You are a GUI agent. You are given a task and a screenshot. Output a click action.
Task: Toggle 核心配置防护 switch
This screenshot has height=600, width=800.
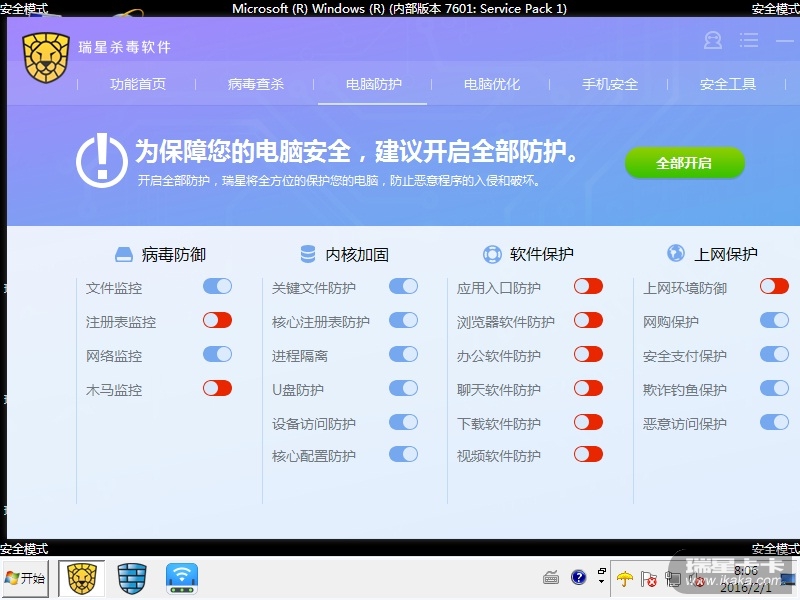click(x=403, y=455)
